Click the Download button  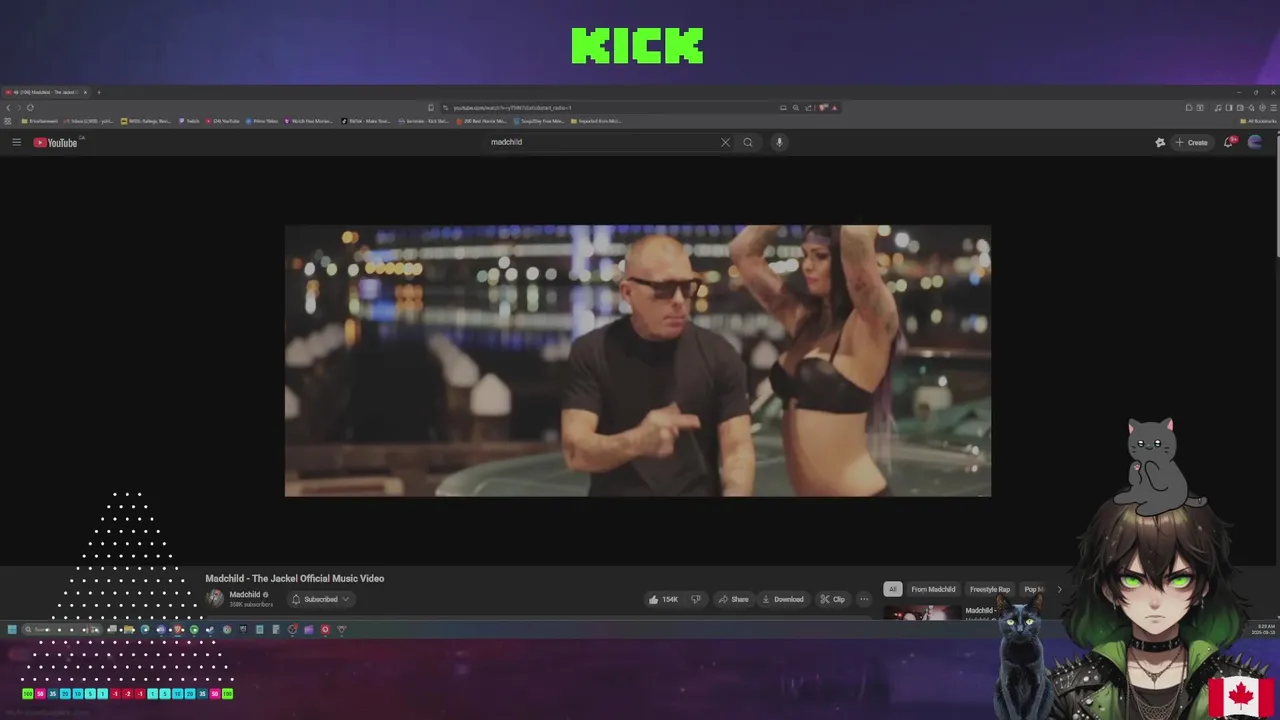tap(782, 599)
